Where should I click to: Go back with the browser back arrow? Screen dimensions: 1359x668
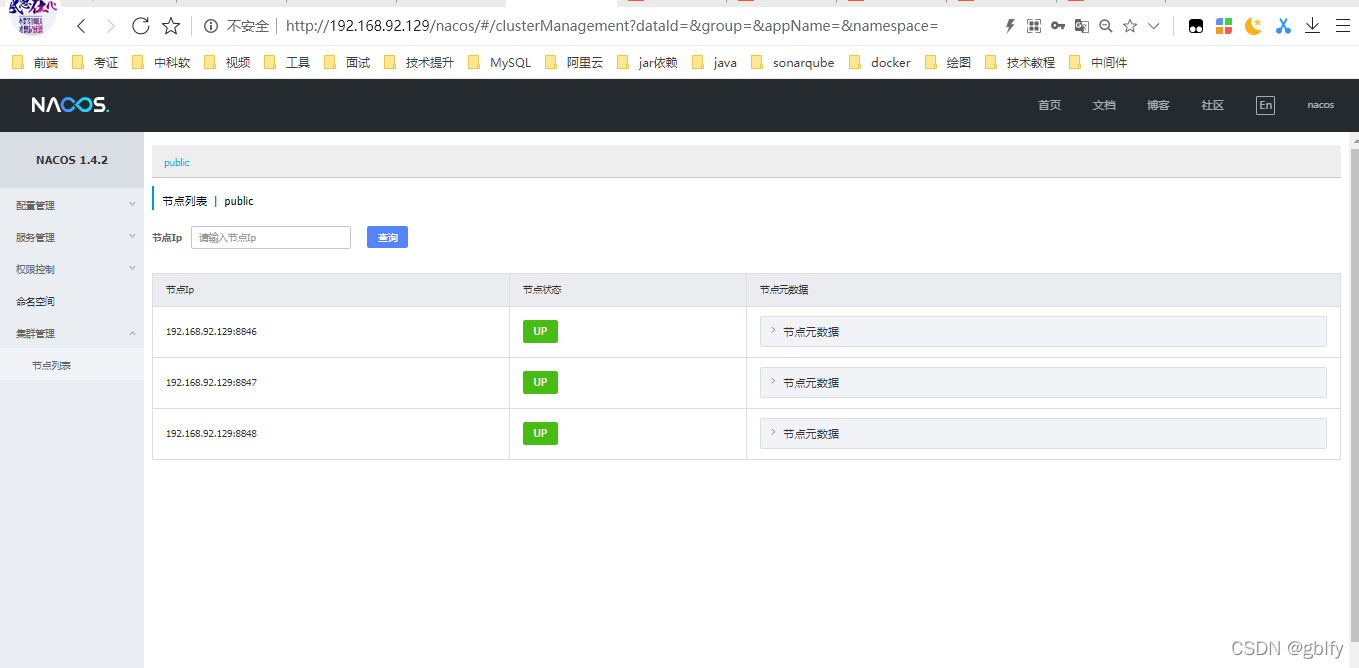tap(81, 26)
